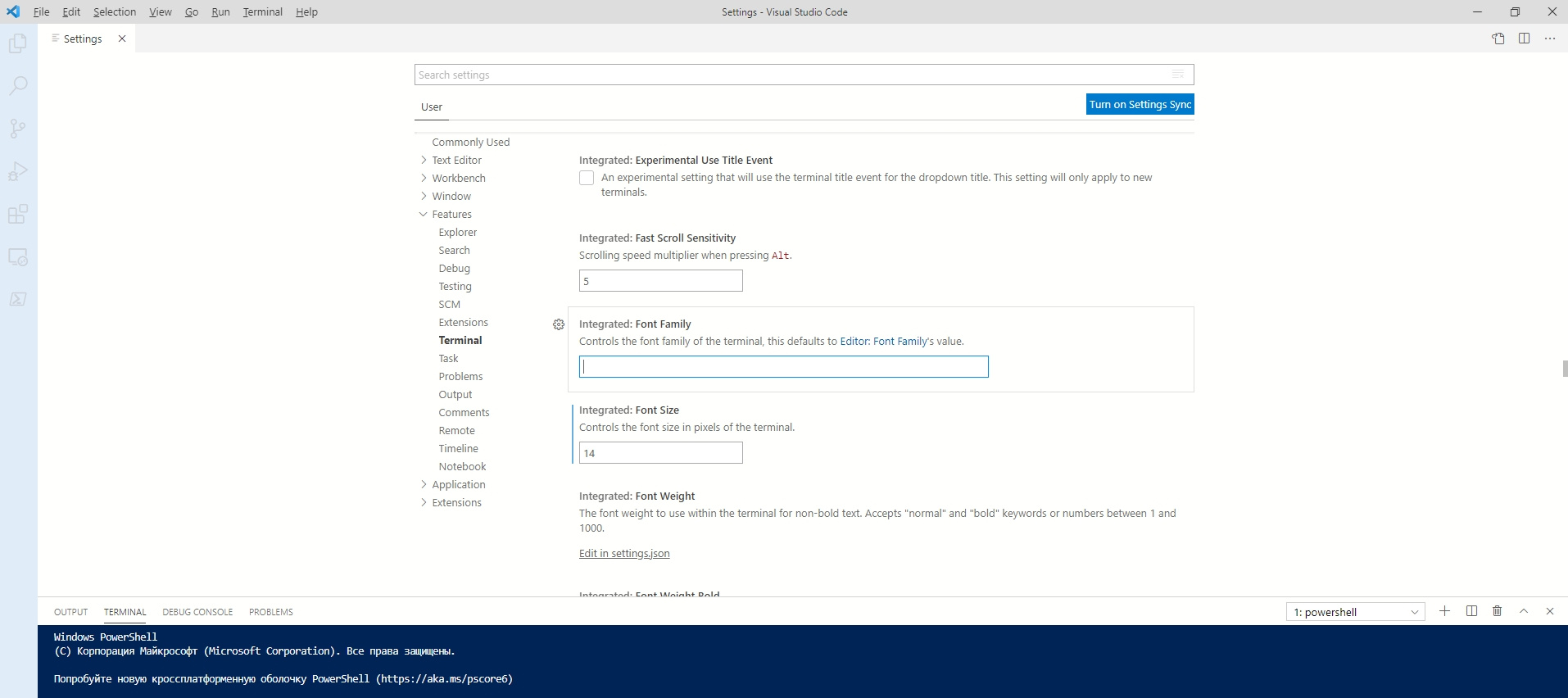Toggle Experimental Use Title Event checkbox
Screen dimensions: 1568x698
point(587,178)
